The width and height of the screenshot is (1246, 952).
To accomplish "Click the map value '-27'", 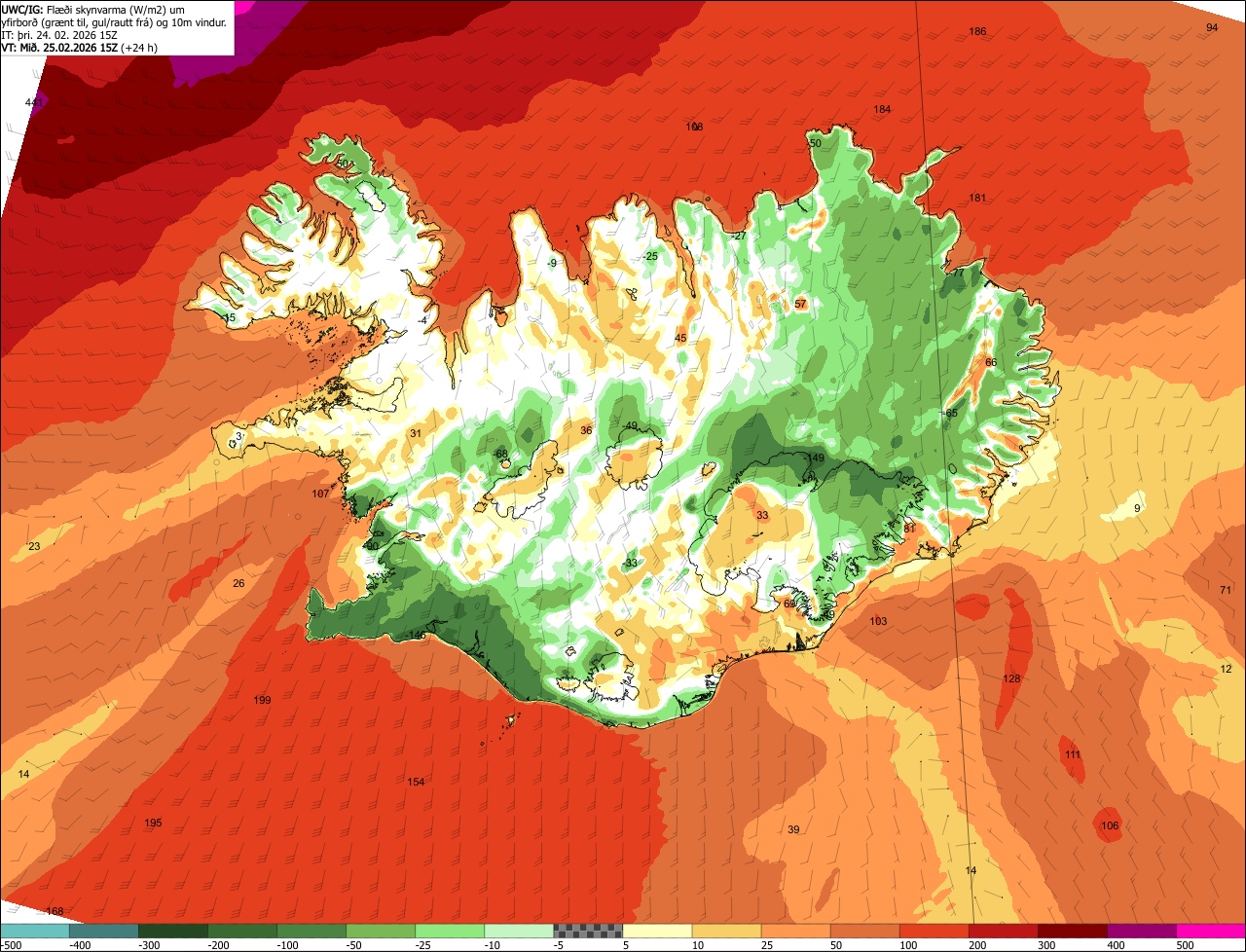I will 739,236.
